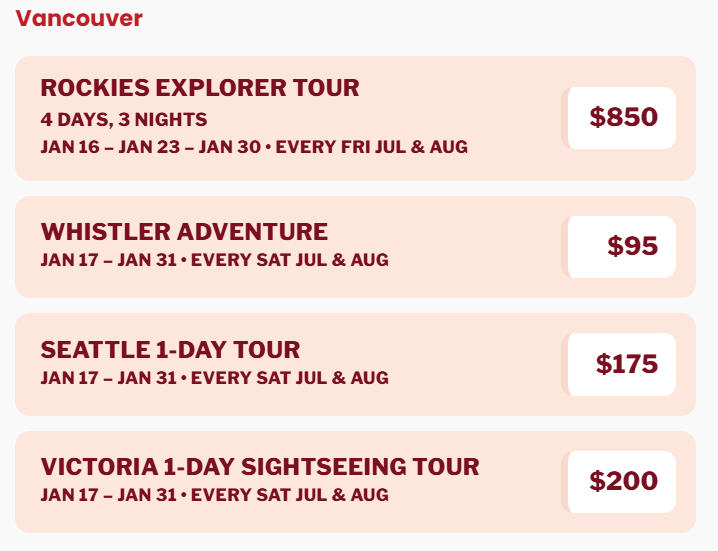Open the Seattle 1-Day Tour title
The image size is (718, 551).
(x=170, y=350)
